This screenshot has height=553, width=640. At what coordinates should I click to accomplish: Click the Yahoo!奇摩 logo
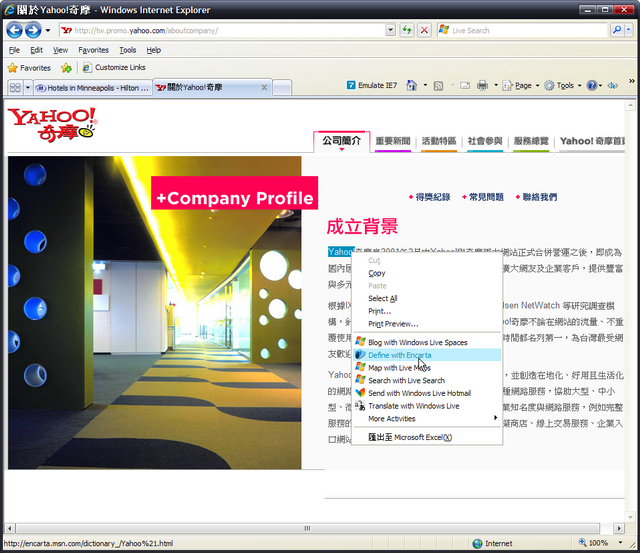pyautogui.click(x=52, y=124)
